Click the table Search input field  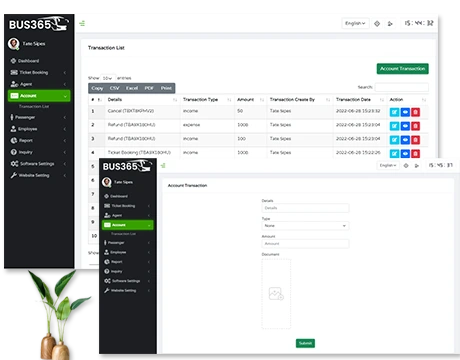point(402,87)
